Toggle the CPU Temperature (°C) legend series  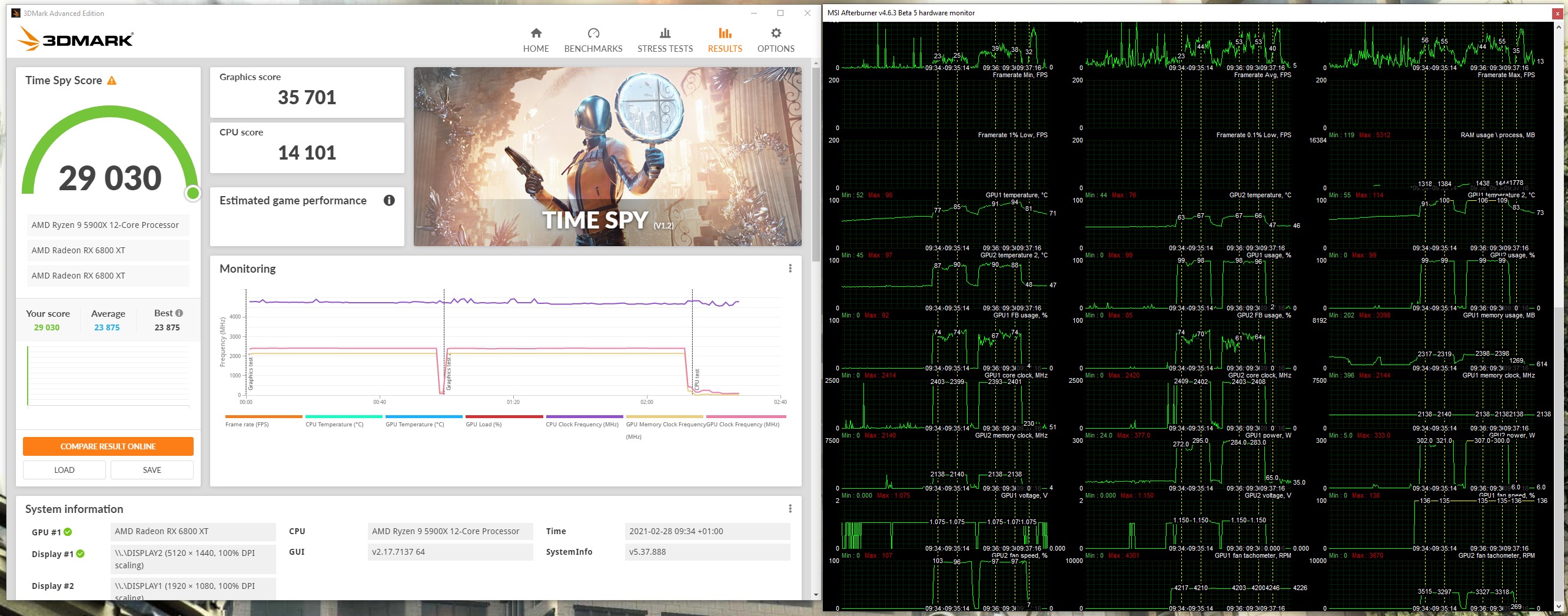click(344, 421)
